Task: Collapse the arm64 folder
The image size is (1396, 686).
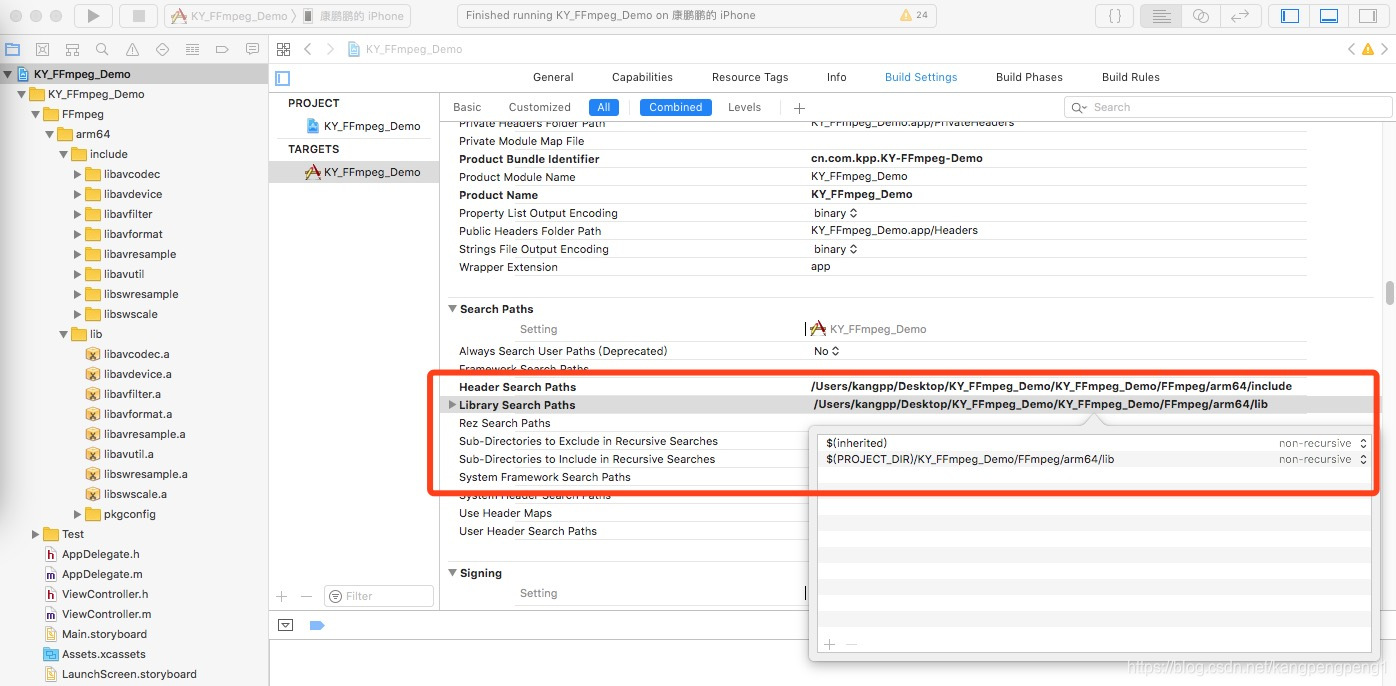Action: tap(51, 134)
